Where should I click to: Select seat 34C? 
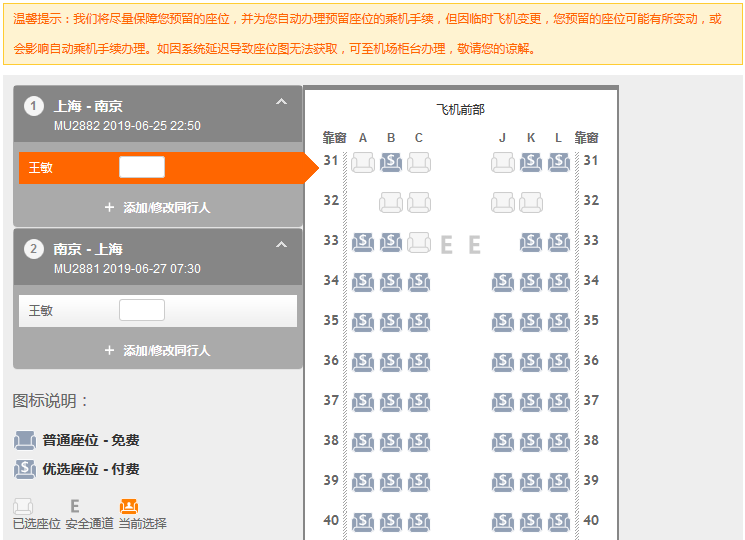pyautogui.click(x=419, y=282)
